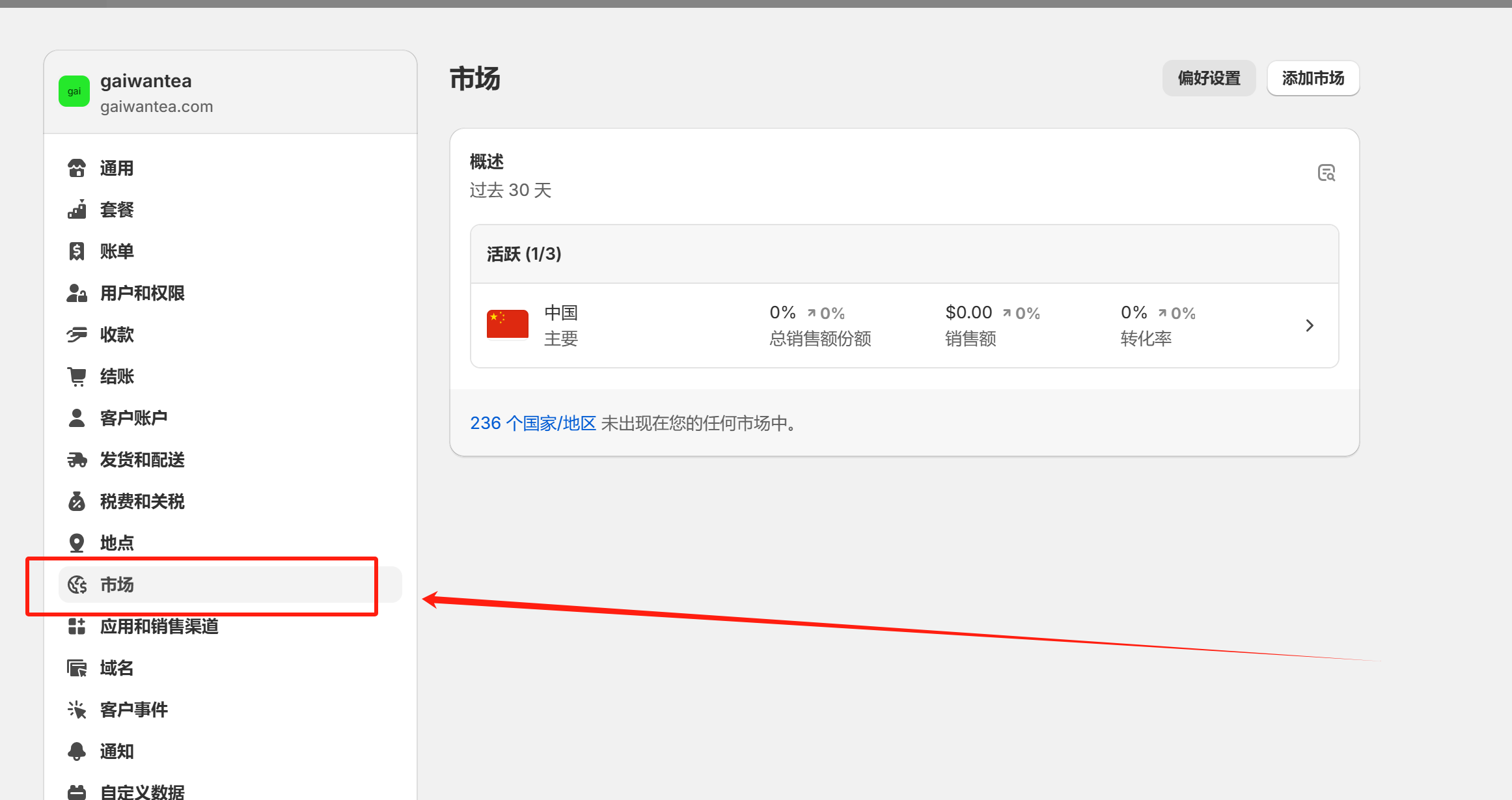Click the Preferences (偏好设置) button
Viewport: 1512px width, 800px height.
coord(1209,78)
